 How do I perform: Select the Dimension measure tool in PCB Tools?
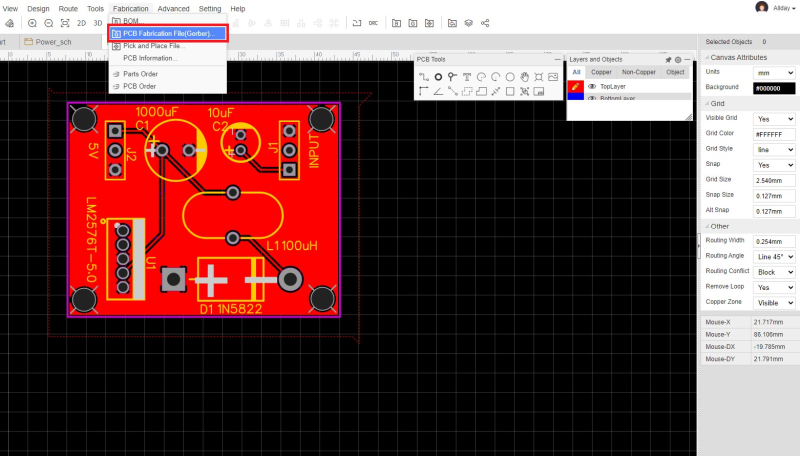click(x=495, y=91)
